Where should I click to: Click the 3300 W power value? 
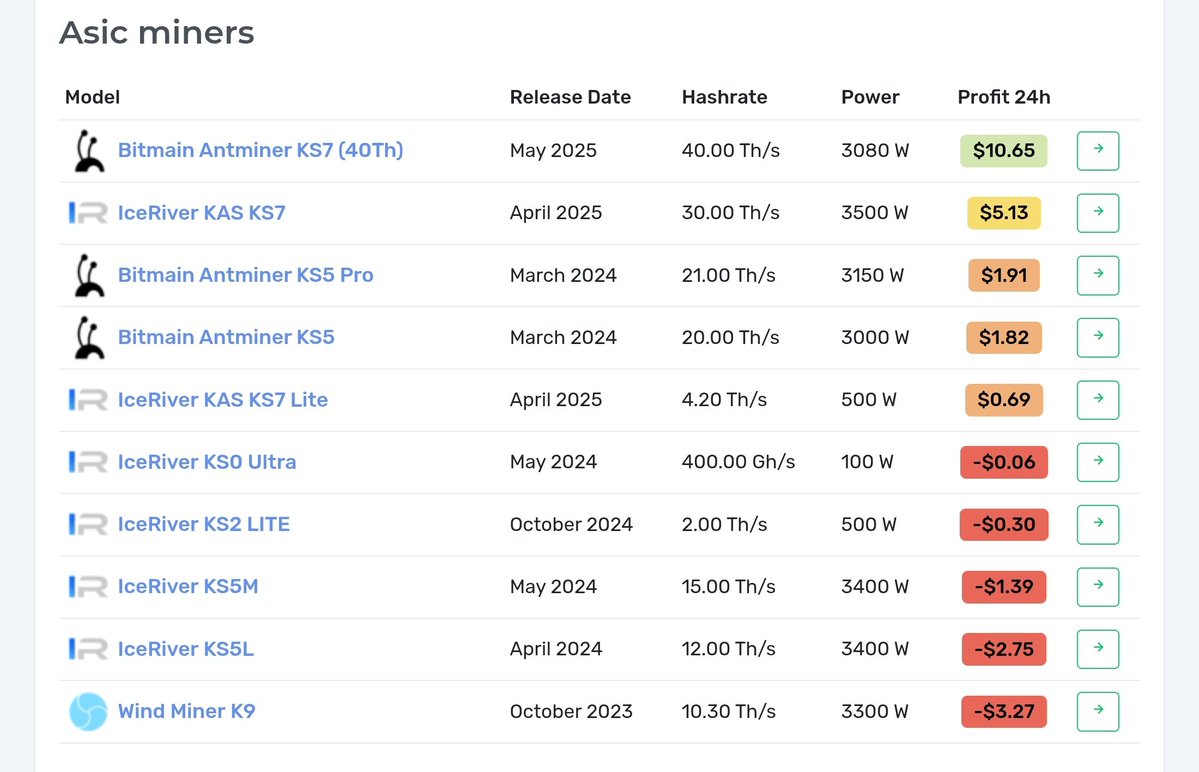tap(875, 712)
